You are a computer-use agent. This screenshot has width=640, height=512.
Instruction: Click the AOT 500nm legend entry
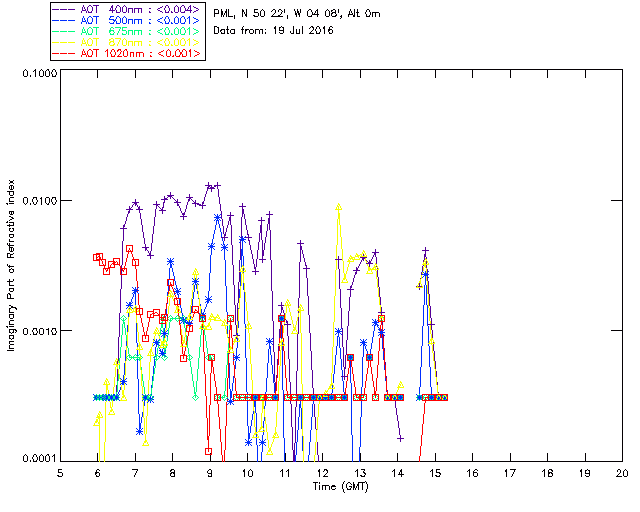click(x=127, y=20)
